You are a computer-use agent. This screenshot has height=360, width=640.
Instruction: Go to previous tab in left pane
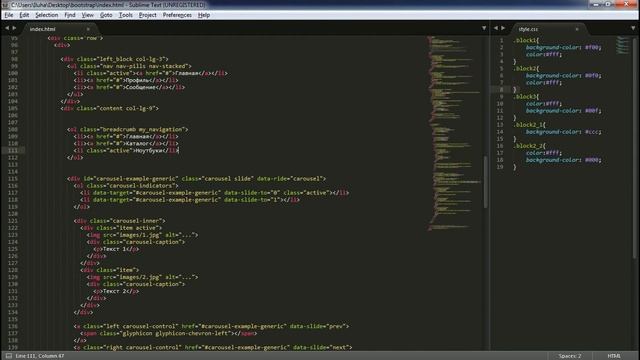point(7,28)
